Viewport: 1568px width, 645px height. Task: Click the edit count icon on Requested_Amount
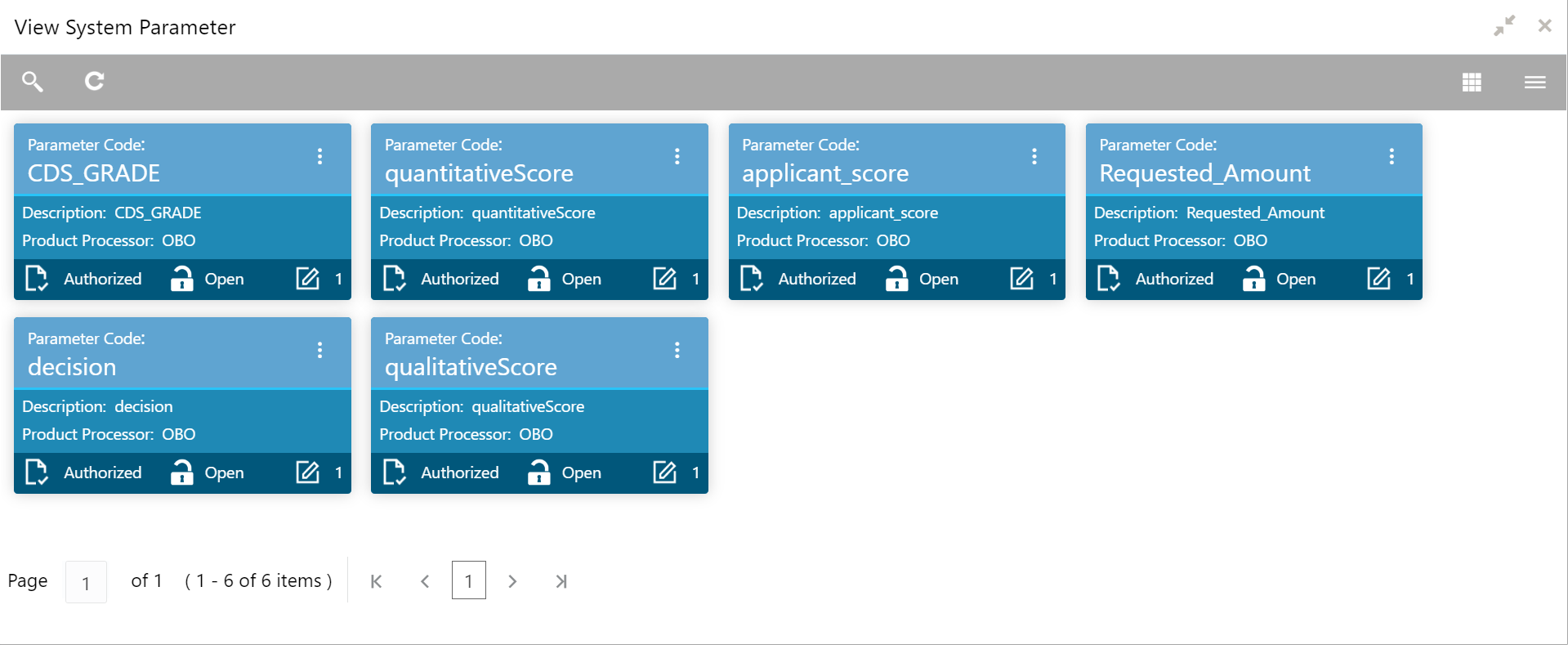click(1378, 279)
